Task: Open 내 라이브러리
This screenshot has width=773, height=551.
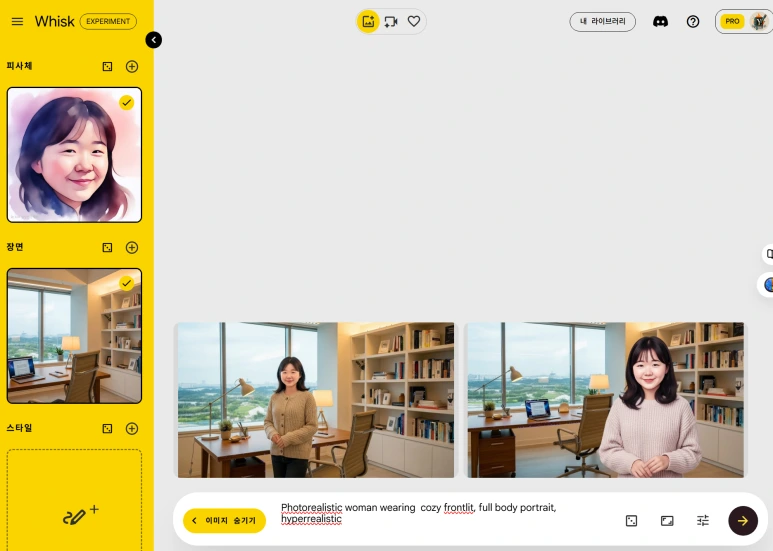Action: [x=602, y=22]
